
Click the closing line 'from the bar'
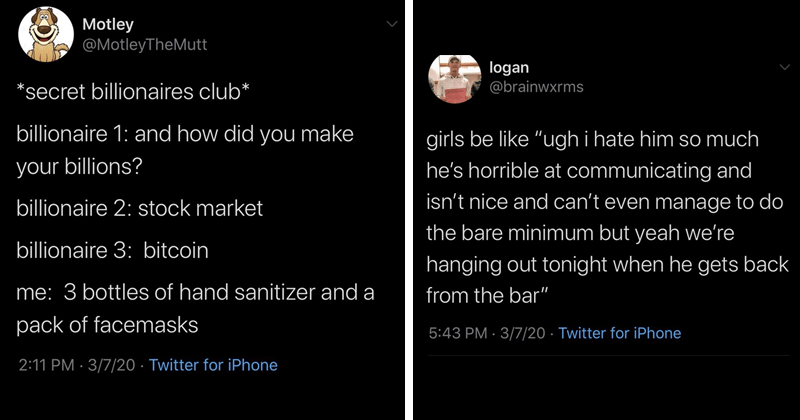(487, 296)
